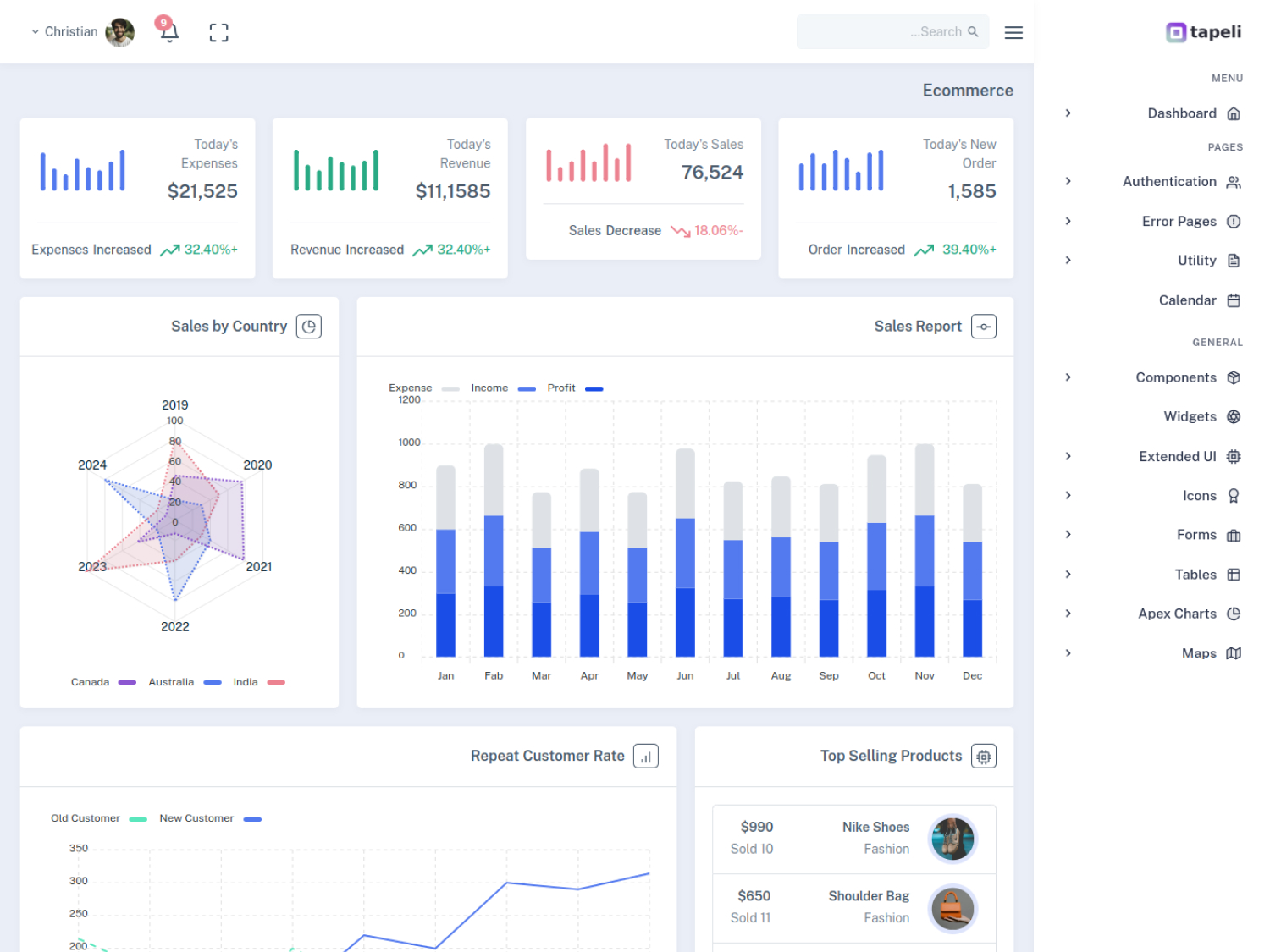This screenshot has height=952, width=1270.
Task: Click the Extended UI chip icon
Action: pyautogui.click(x=1234, y=457)
